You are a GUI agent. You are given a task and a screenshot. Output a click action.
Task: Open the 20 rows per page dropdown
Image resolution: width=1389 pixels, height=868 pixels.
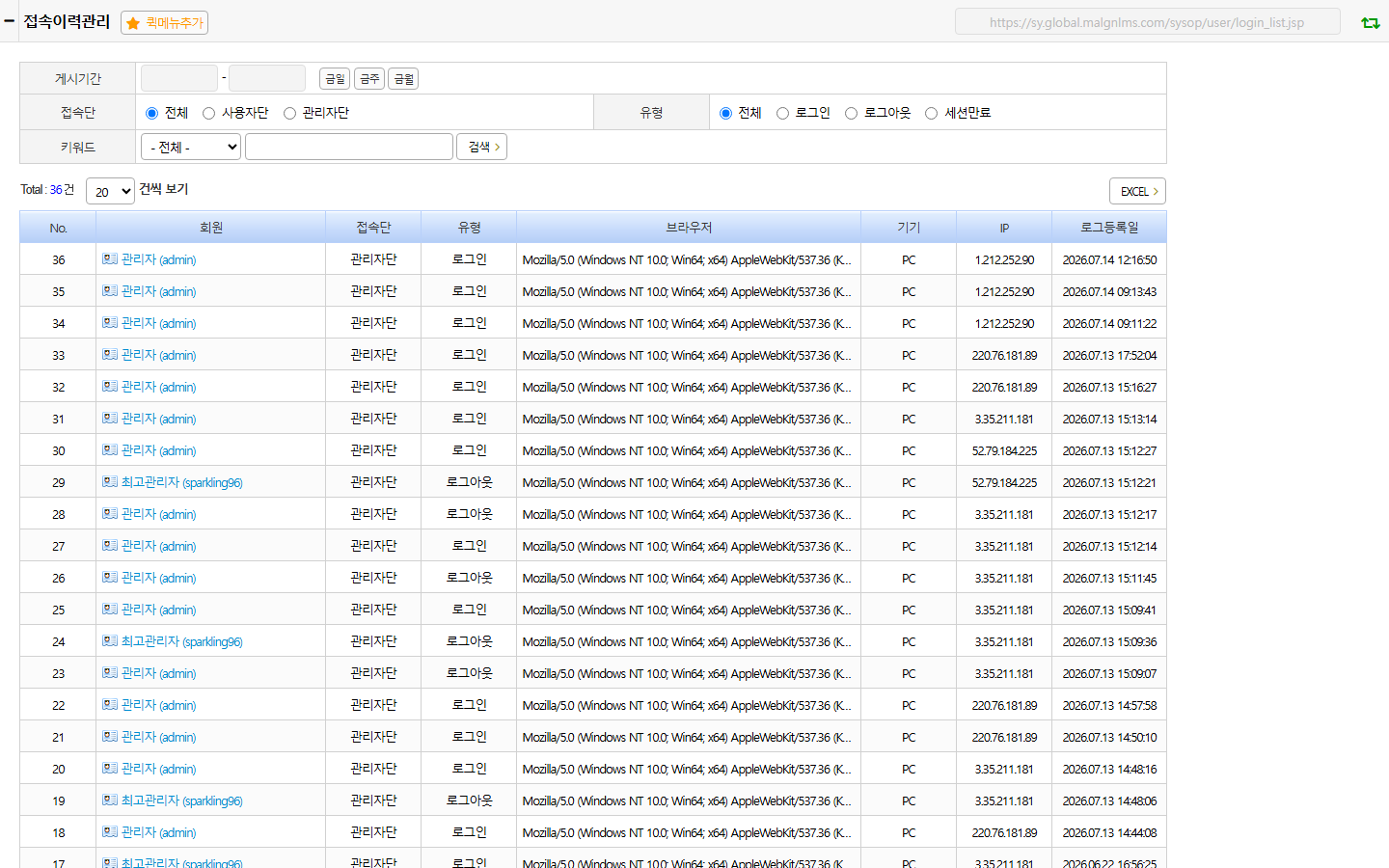[110, 191]
